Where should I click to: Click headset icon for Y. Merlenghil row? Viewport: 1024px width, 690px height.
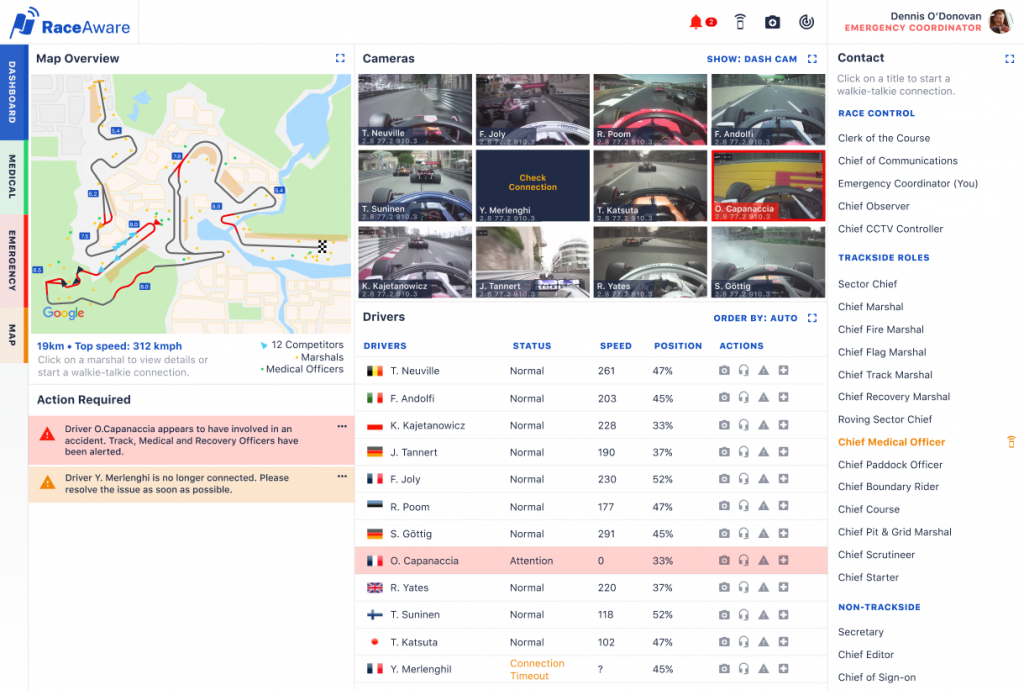pos(743,669)
